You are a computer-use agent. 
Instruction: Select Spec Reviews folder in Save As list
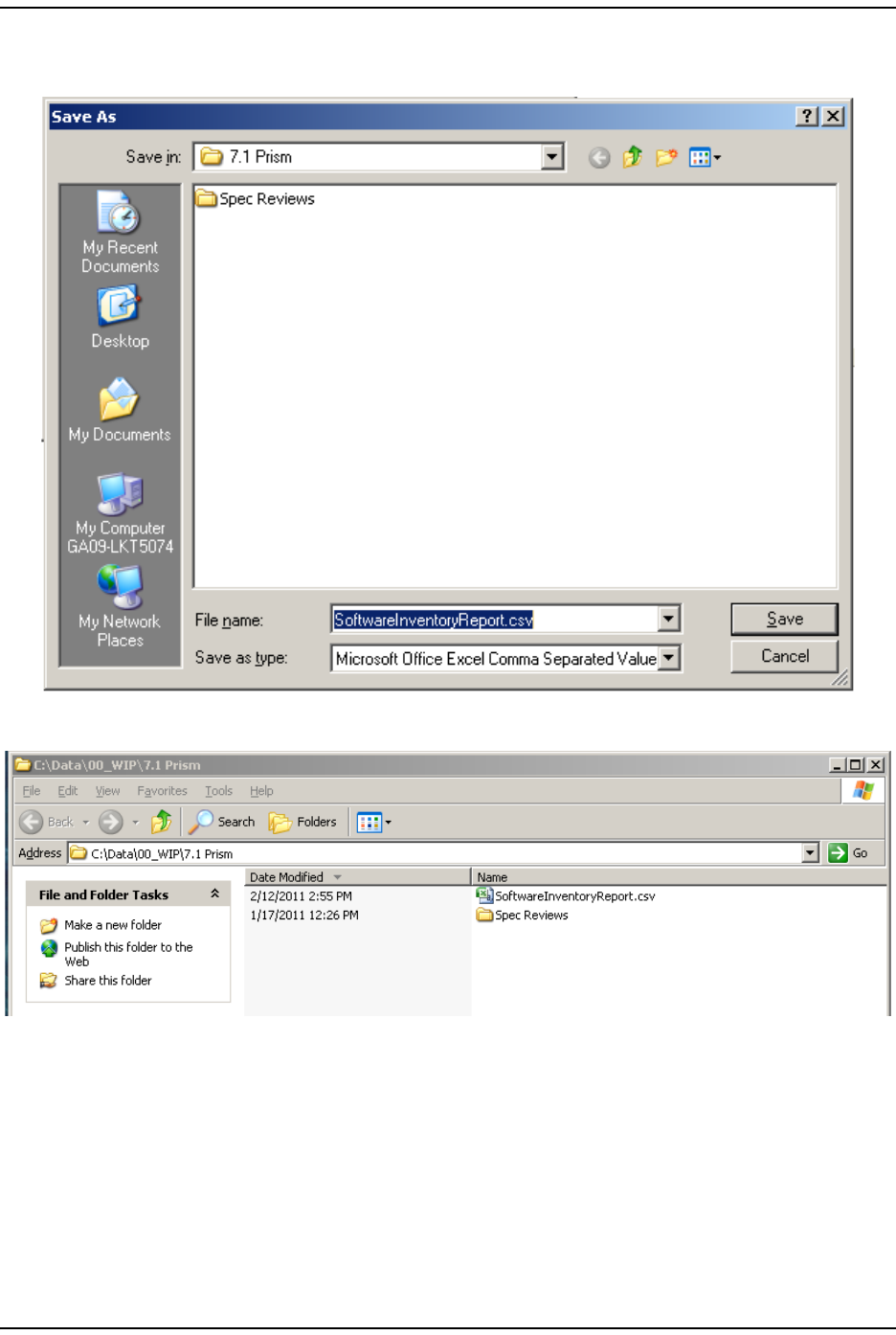[256, 199]
